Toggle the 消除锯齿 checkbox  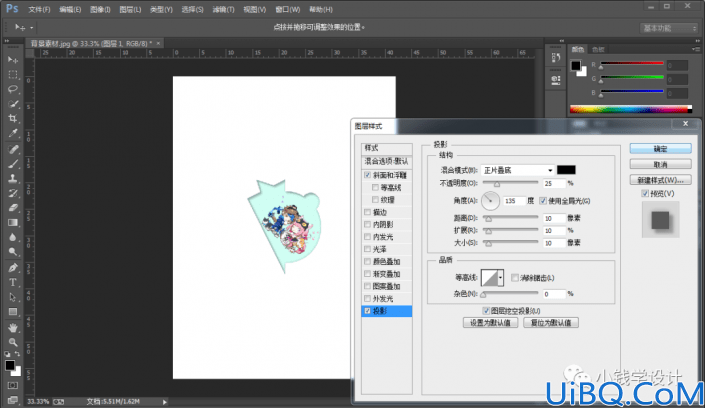click(x=515, y=278)
